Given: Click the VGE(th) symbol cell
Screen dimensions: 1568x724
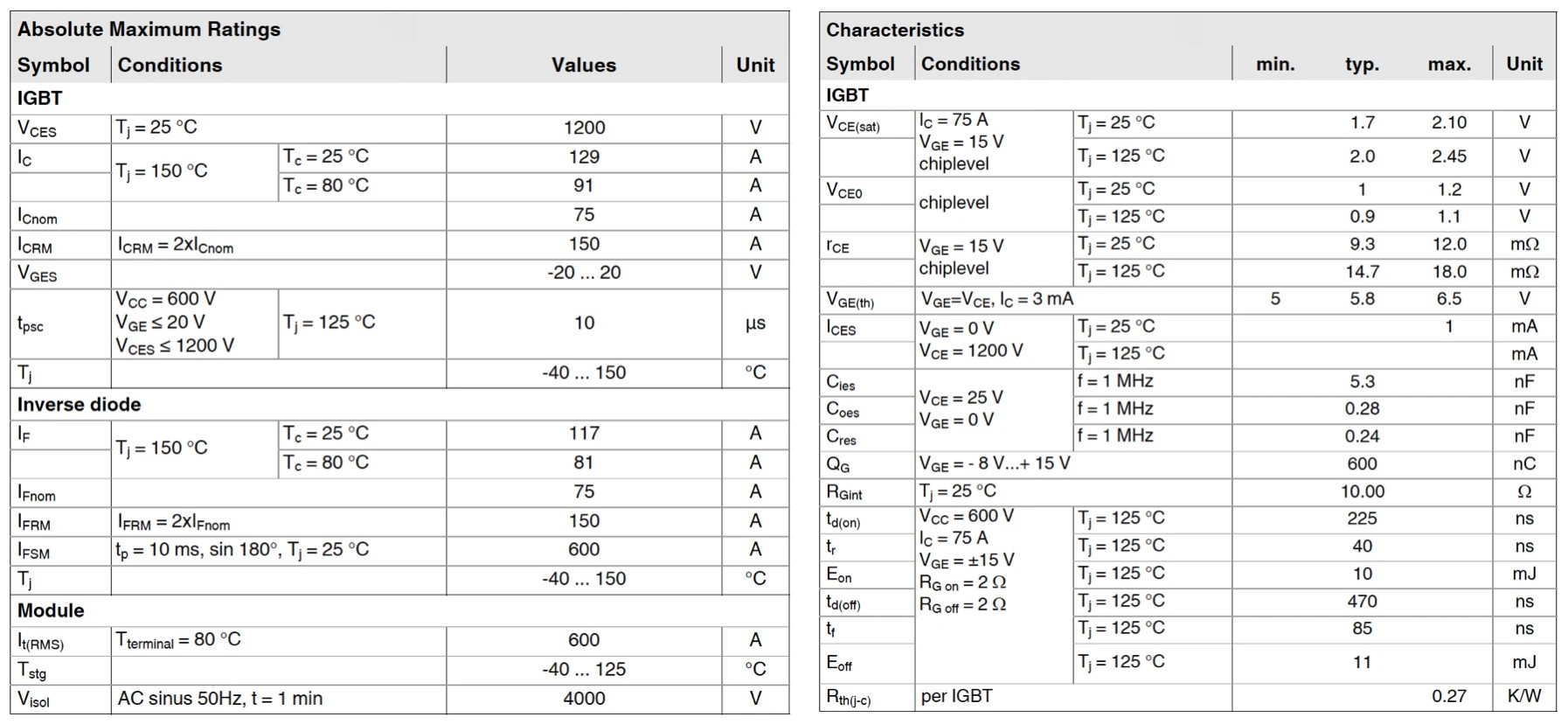Looking at the screenshot, I should click(x=850, y=300).
